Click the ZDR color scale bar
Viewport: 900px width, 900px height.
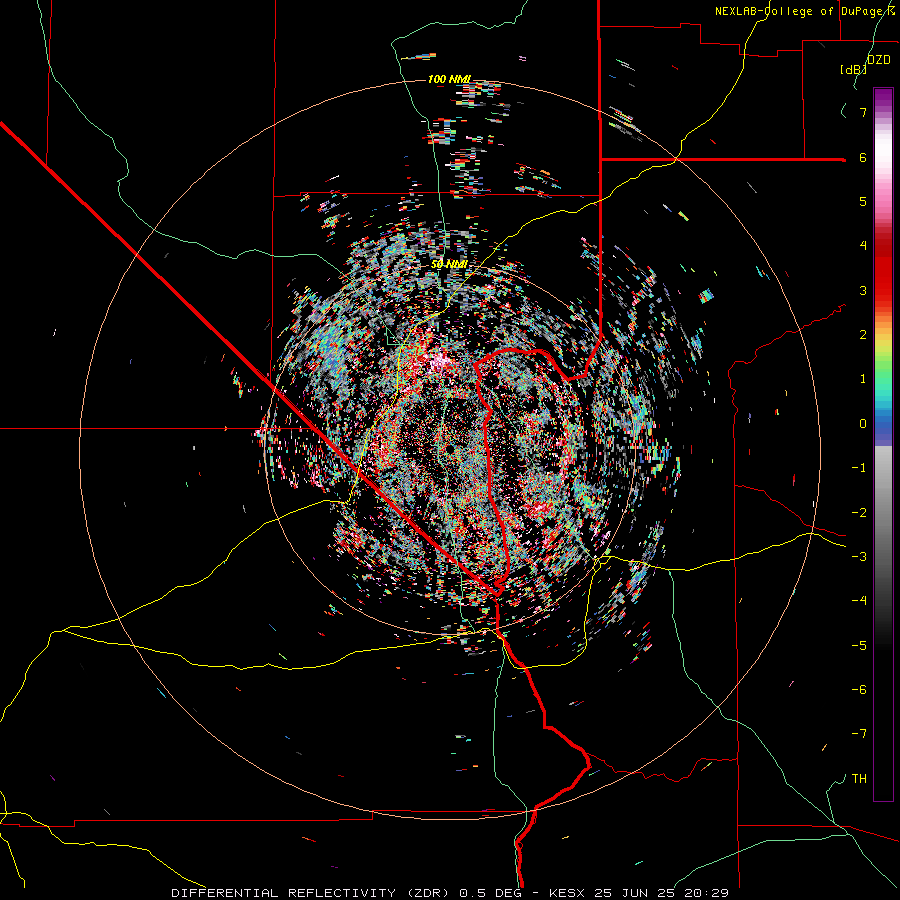883,444
